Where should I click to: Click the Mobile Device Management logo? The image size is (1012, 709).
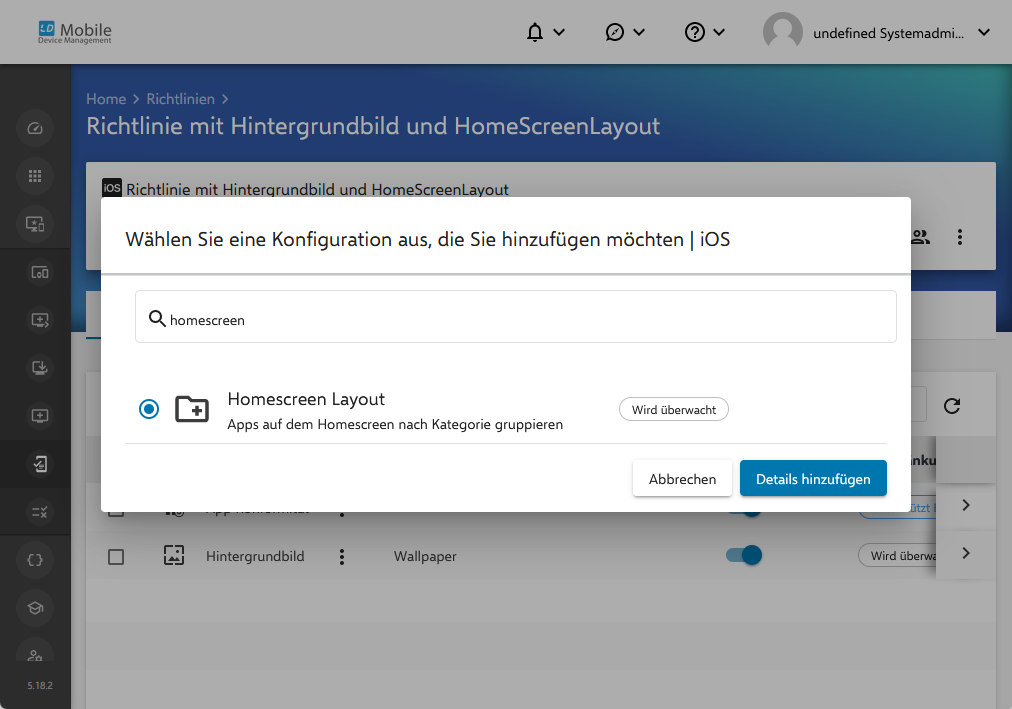click(x=75, y=32)
